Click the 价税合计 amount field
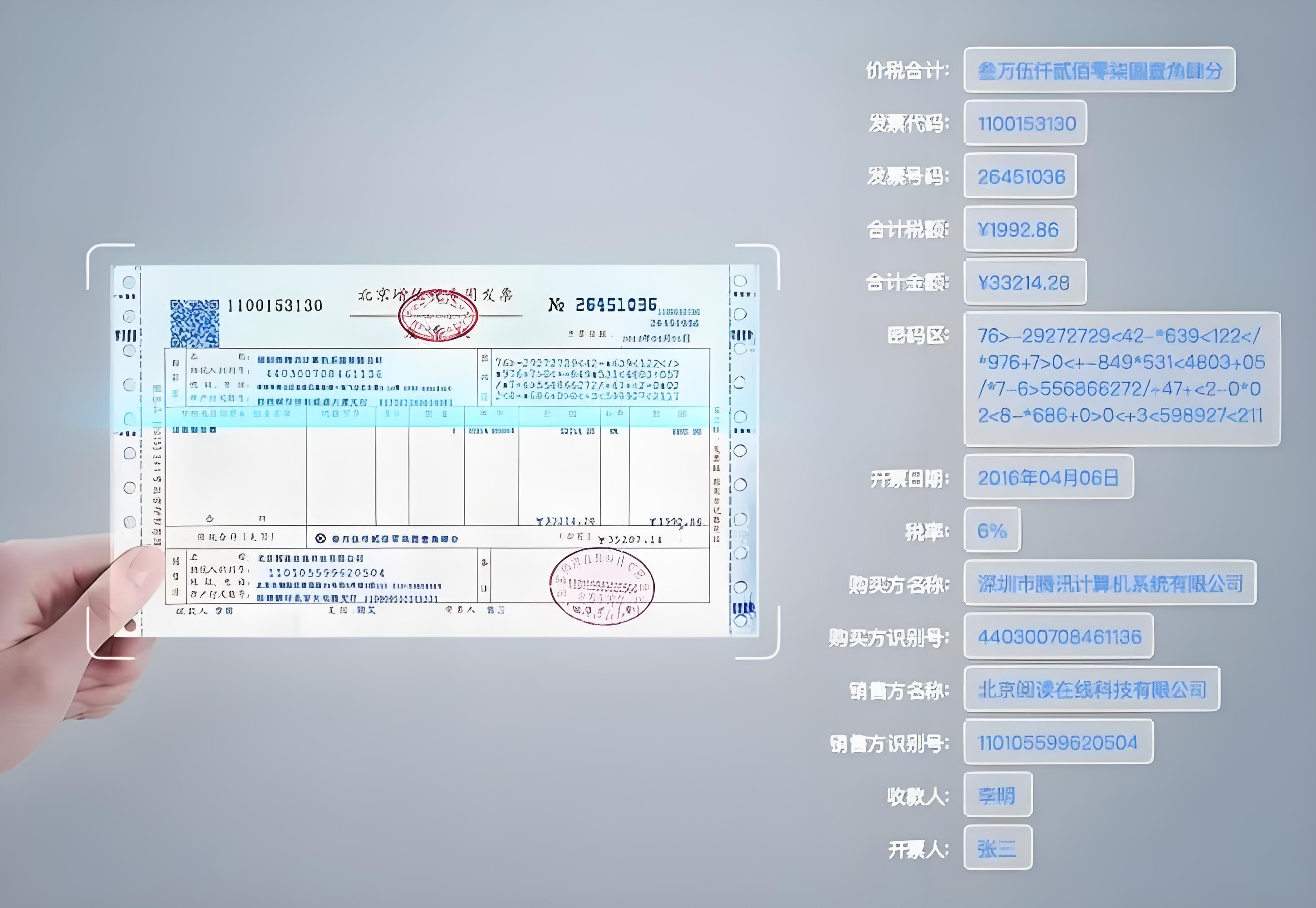The width and height of the screenshot is (1316, 908). tap(1100, 70)
